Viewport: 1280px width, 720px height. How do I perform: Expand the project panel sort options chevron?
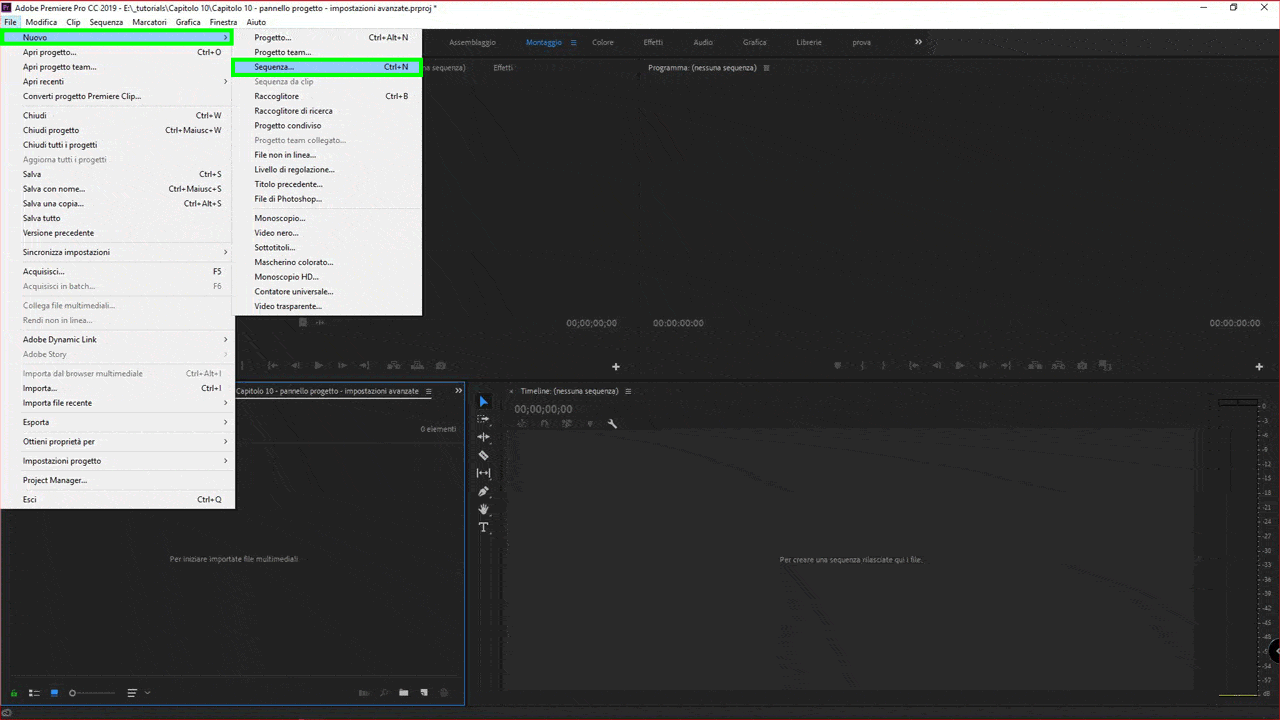pyautogui.click(x=146, y=692)
